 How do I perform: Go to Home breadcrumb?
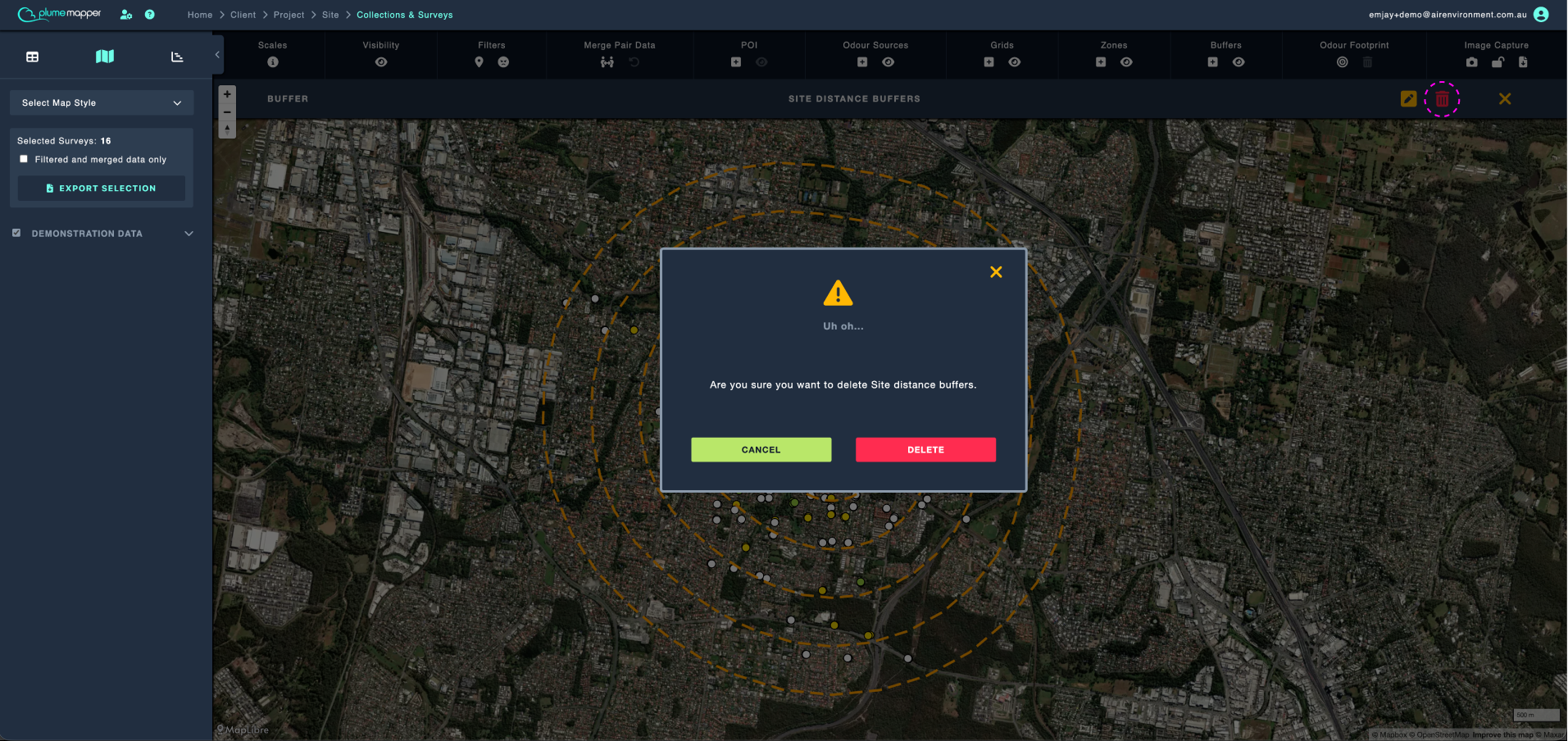(x=200, y=15)
